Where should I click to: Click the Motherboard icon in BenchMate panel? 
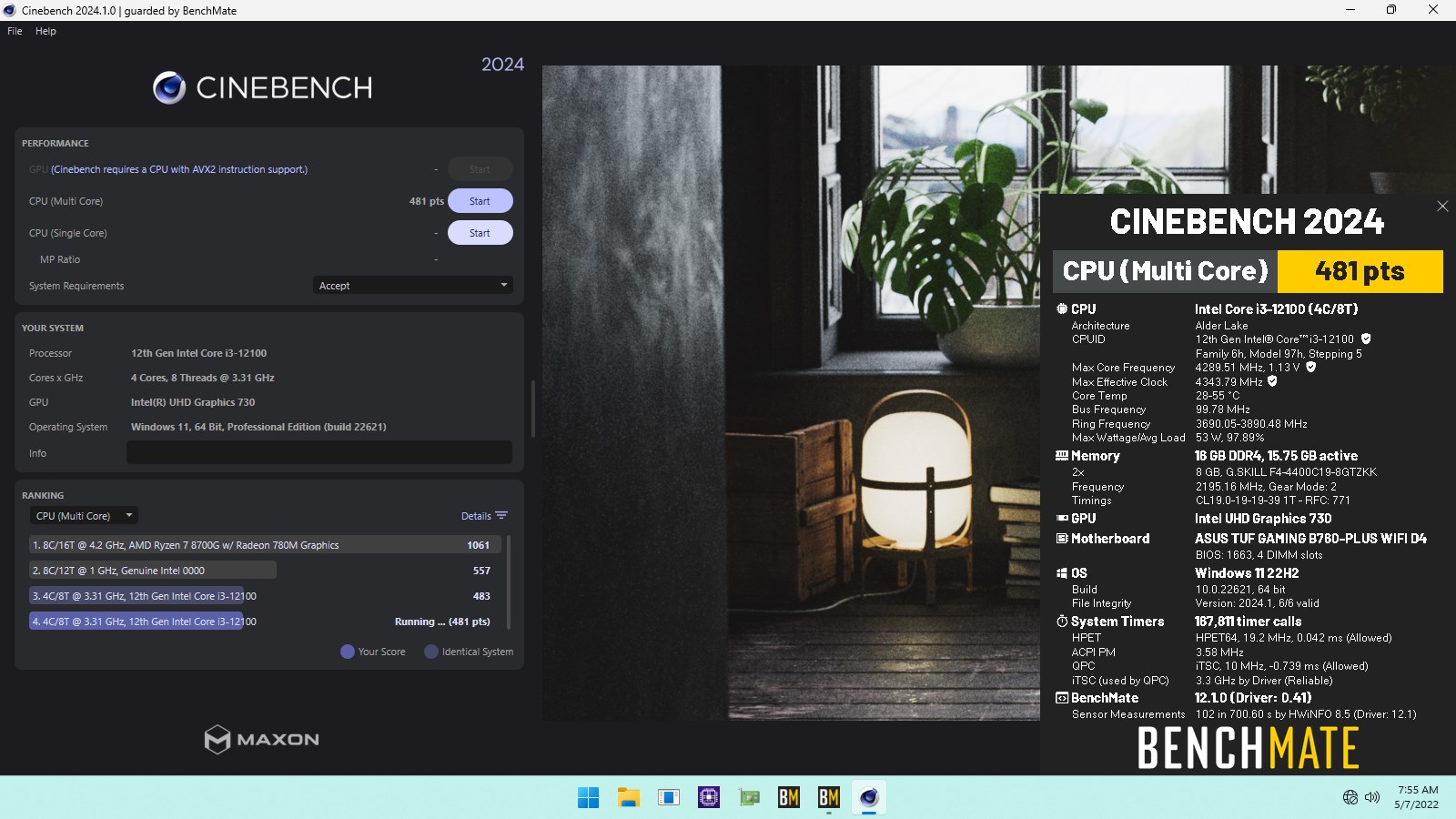click(x=1061, y=538)
